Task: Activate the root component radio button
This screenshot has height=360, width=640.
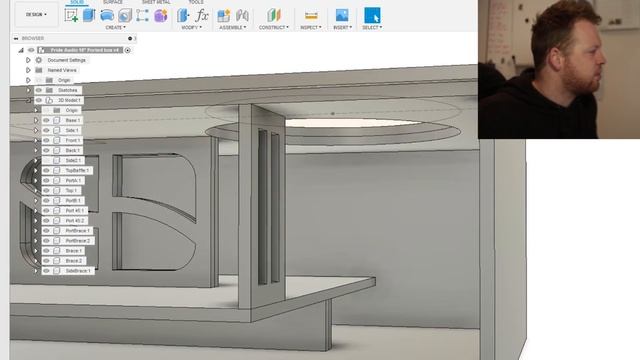Action: click(x=128, y=50)
